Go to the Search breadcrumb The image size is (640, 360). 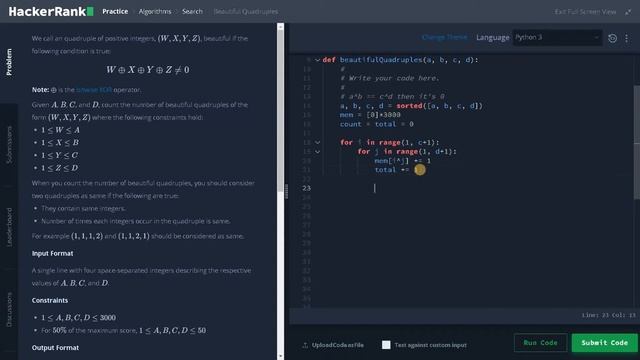click(192, 11)
